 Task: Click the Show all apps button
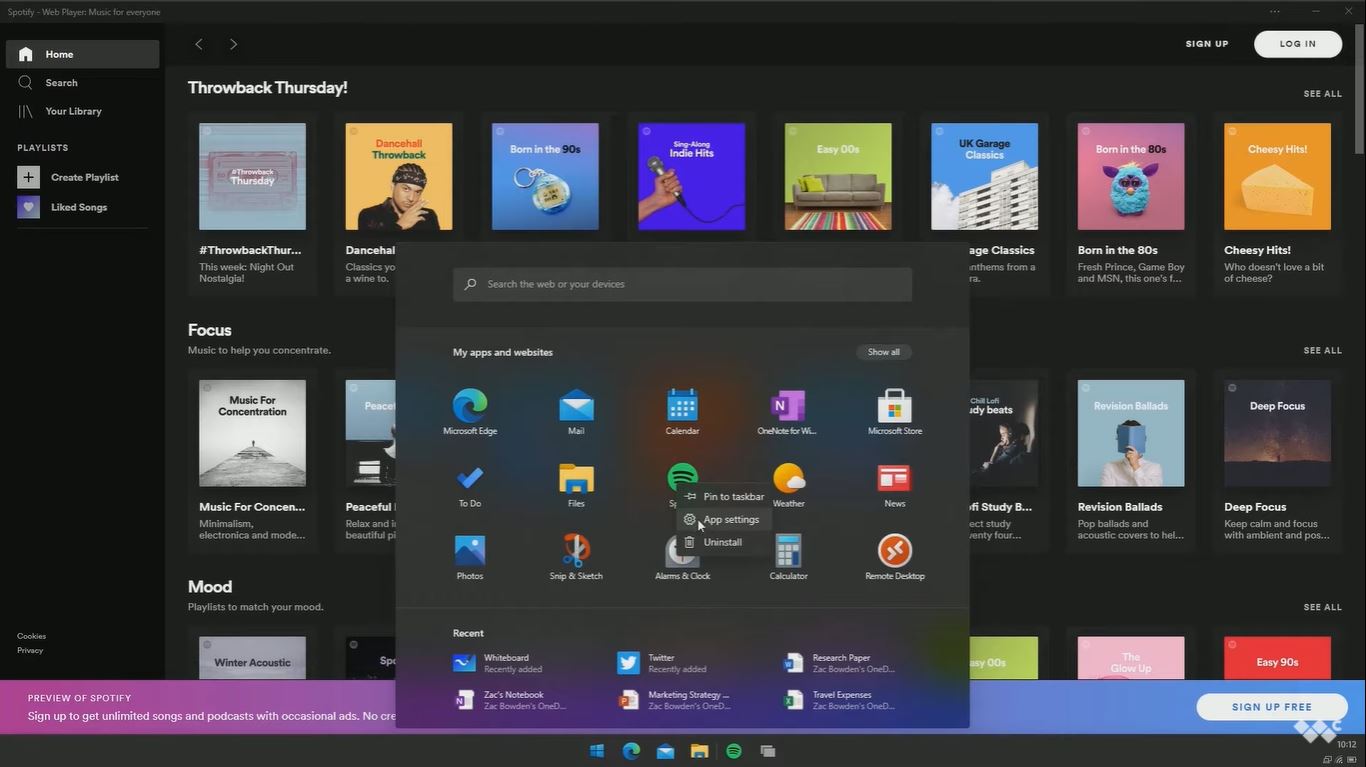click(x=883, y=352)
